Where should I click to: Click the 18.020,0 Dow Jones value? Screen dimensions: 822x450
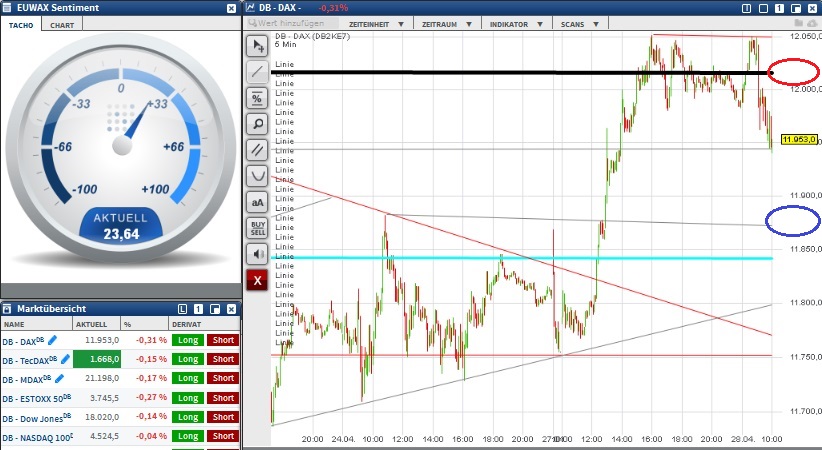point(104,417)
